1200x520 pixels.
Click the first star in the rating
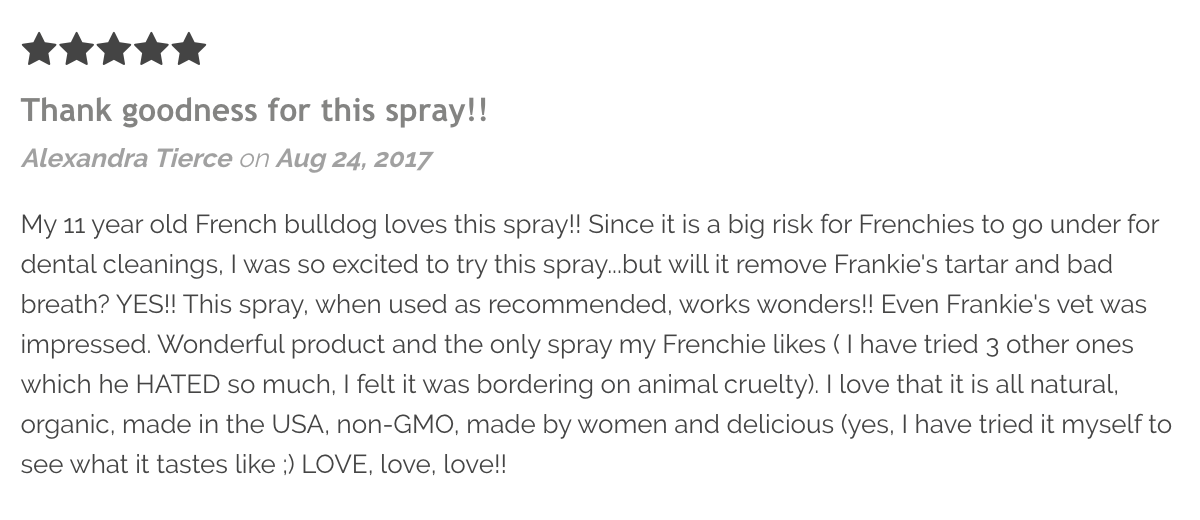38,49
